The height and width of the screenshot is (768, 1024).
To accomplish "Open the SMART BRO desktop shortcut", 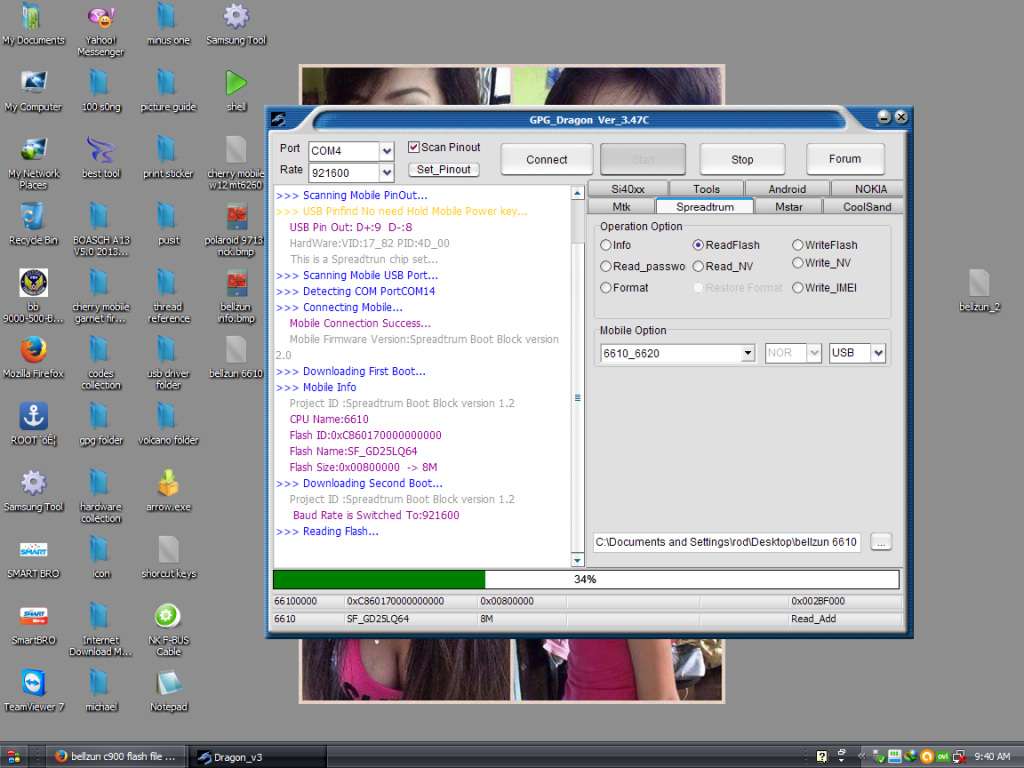I will 33,550.
